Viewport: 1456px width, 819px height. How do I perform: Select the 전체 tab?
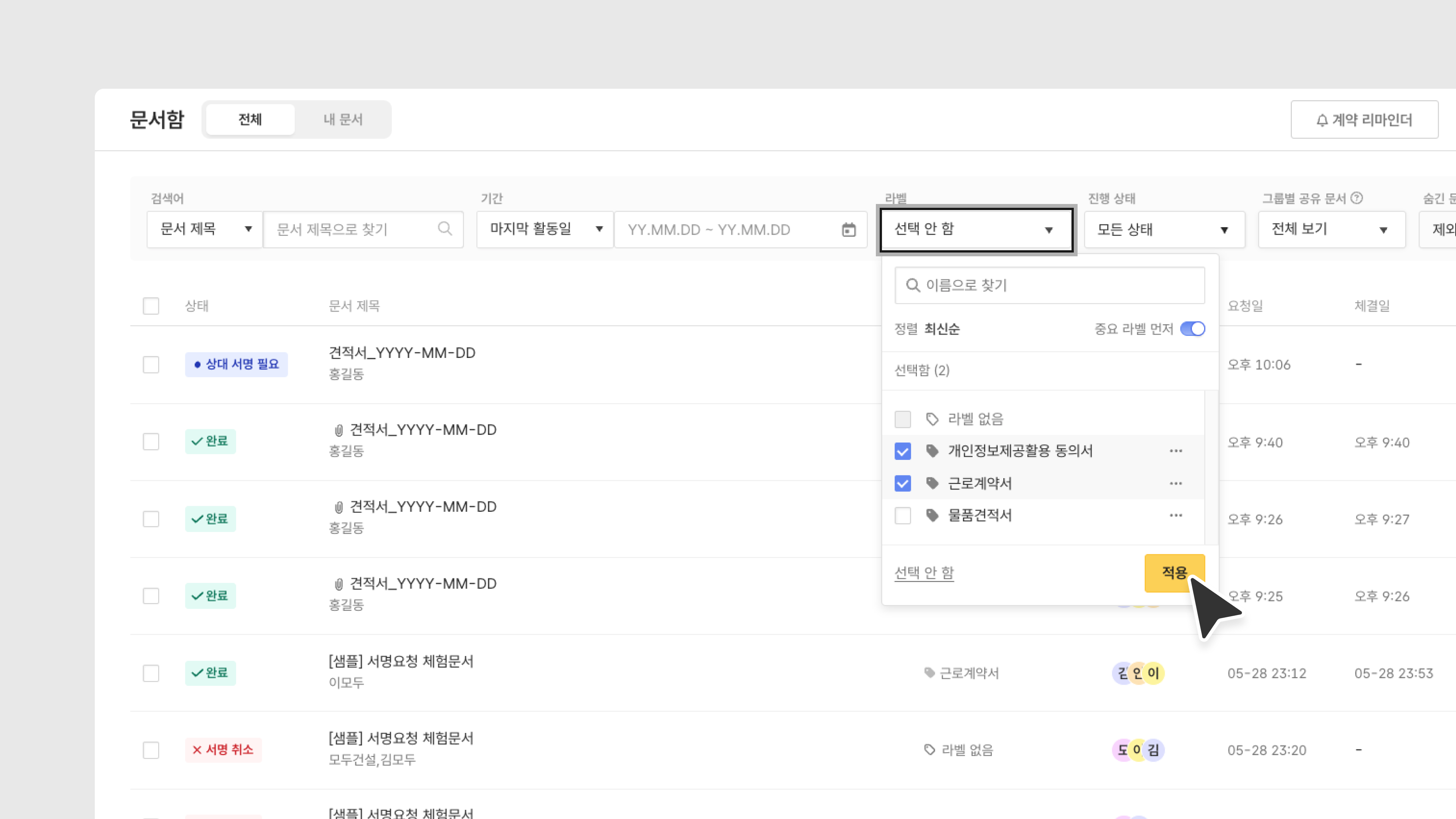pos(250,119)
